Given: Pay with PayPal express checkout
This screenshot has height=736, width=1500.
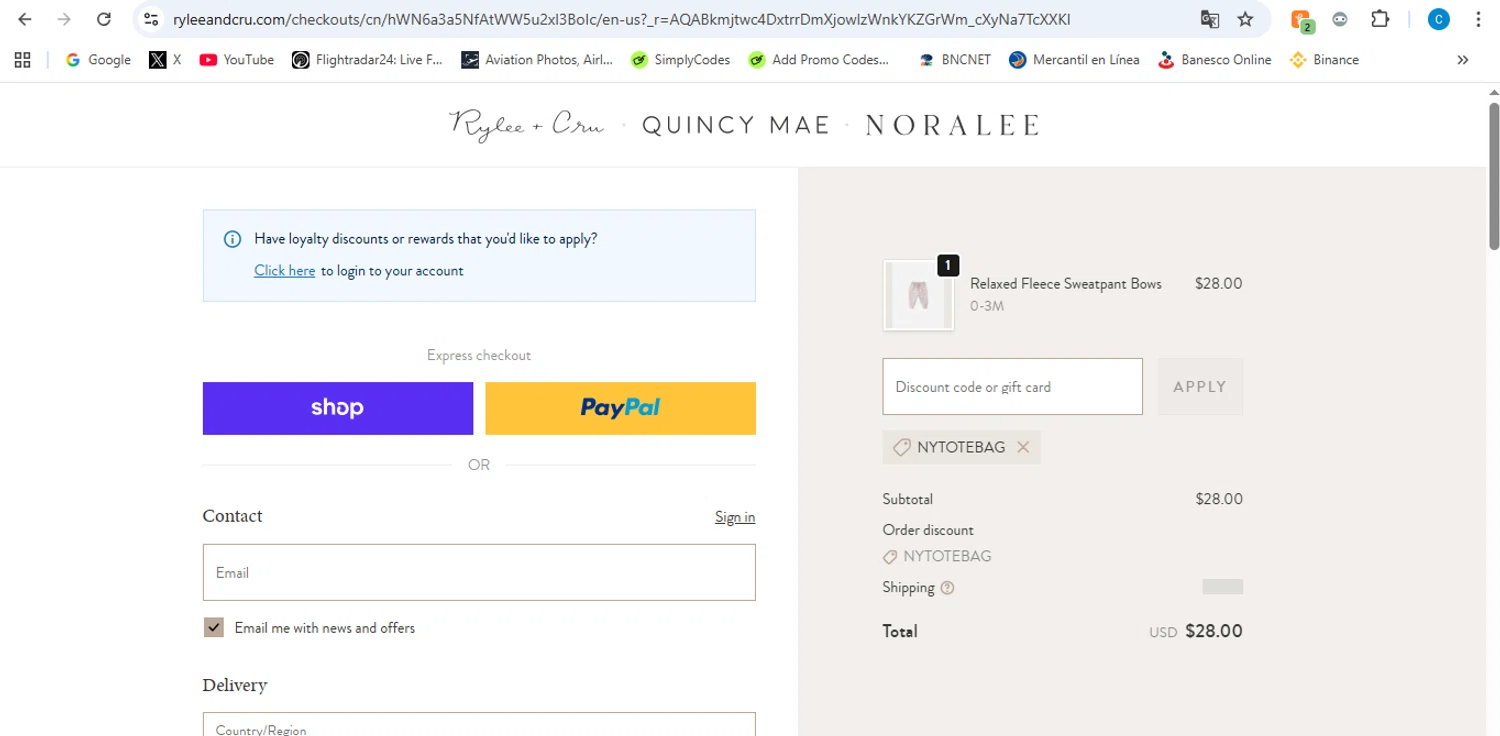Looking at the screenshot, I should tap(620, 408).
